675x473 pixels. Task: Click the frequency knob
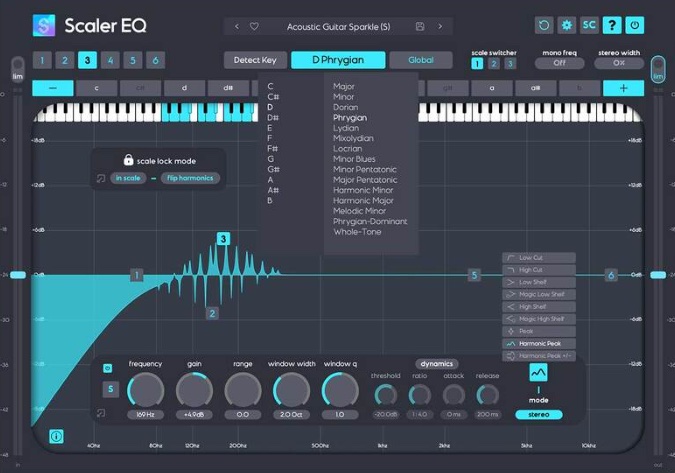(146, 391)
